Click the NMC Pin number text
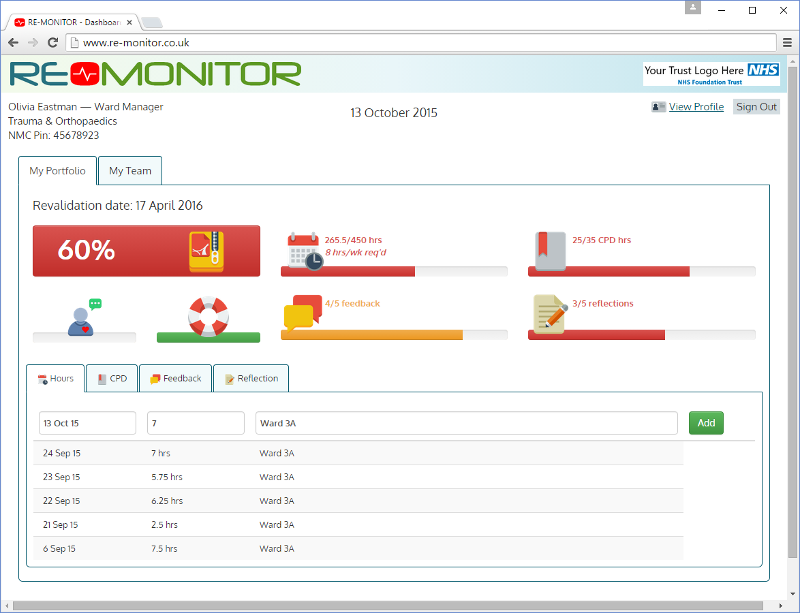 [54, 135]
